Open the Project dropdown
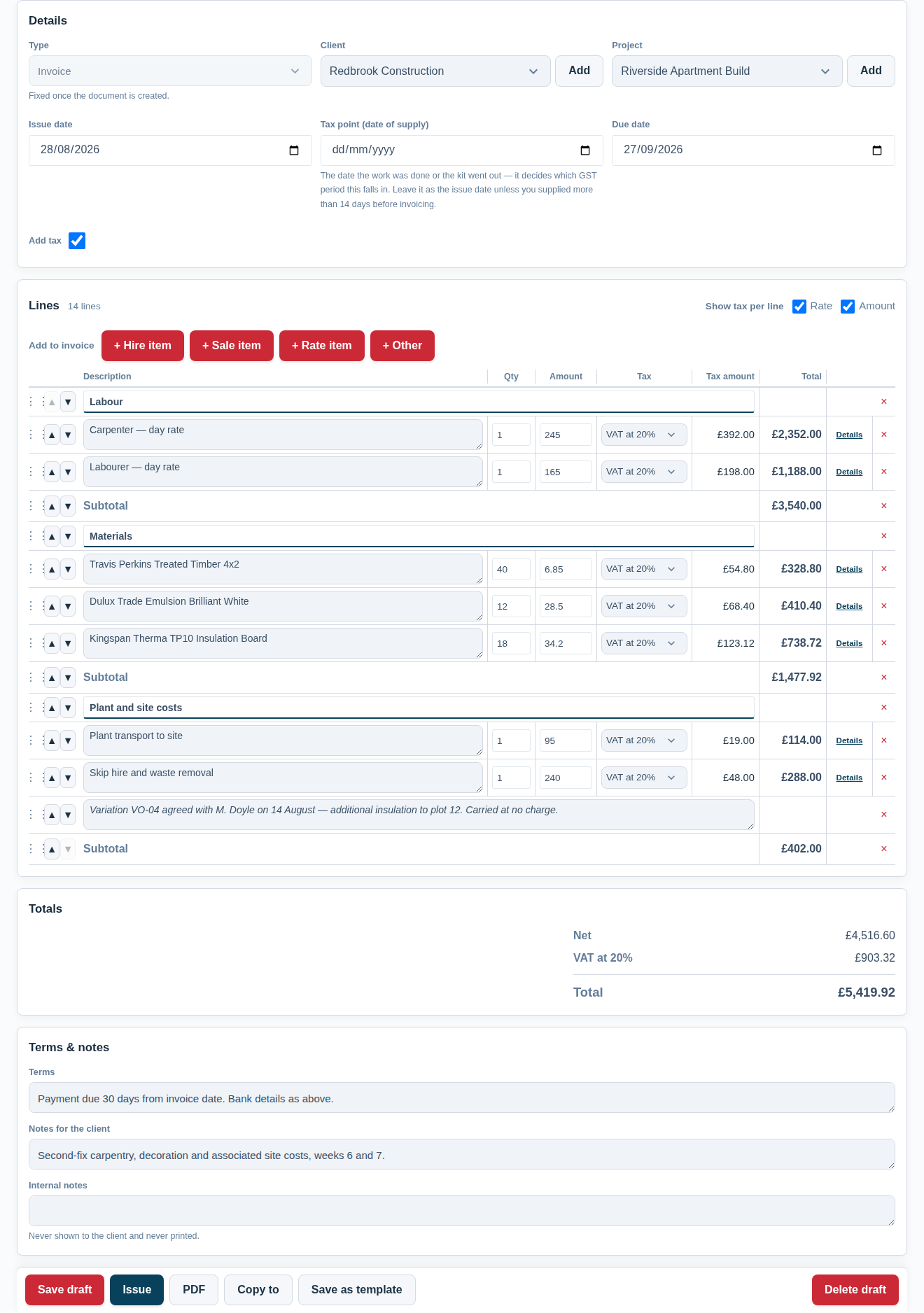 click(727, 71)
